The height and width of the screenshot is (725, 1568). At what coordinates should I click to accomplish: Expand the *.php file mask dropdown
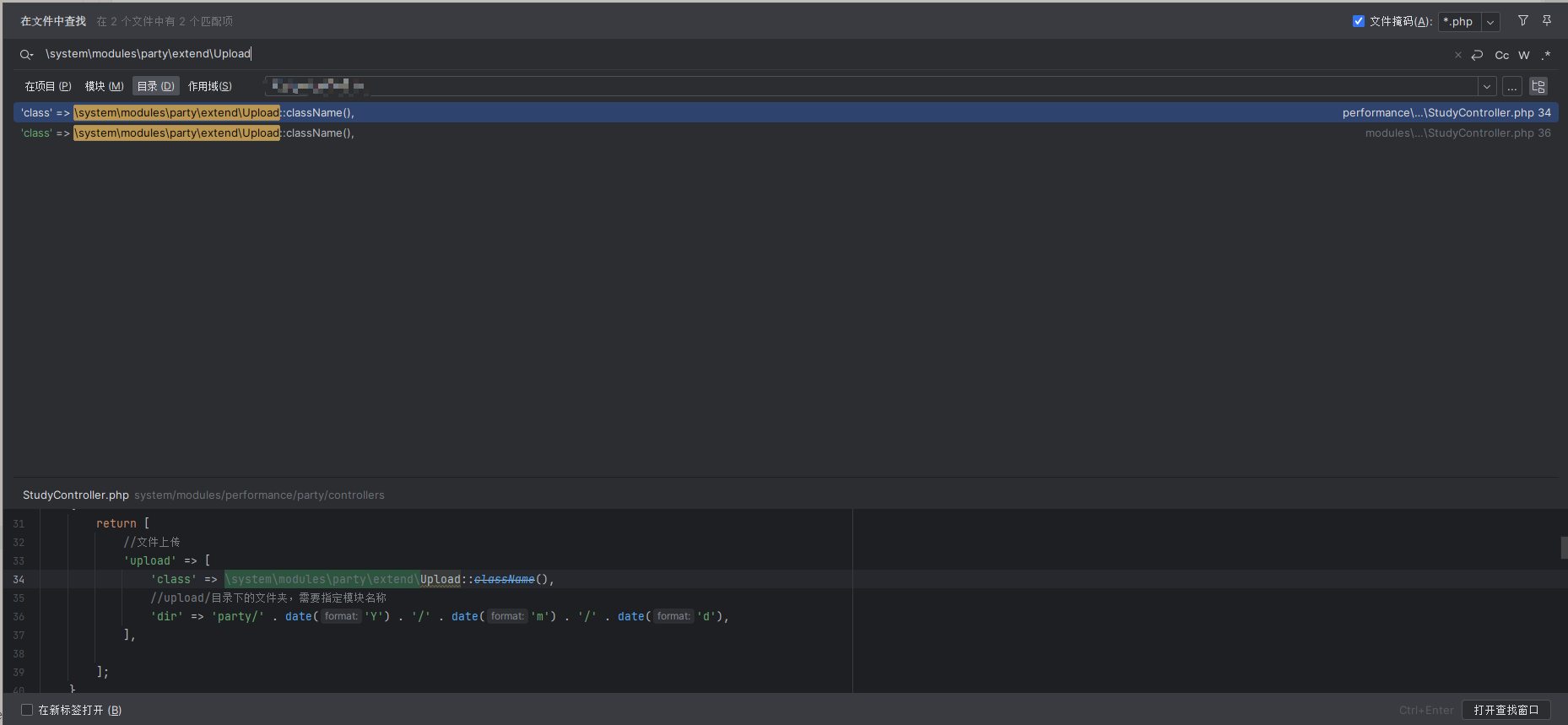(x=1490, y=22)
